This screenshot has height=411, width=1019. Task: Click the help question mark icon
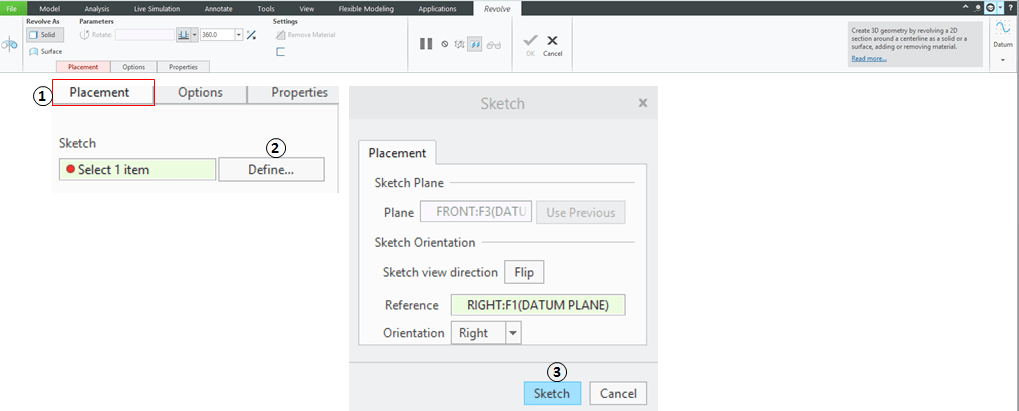[1011, 7]
